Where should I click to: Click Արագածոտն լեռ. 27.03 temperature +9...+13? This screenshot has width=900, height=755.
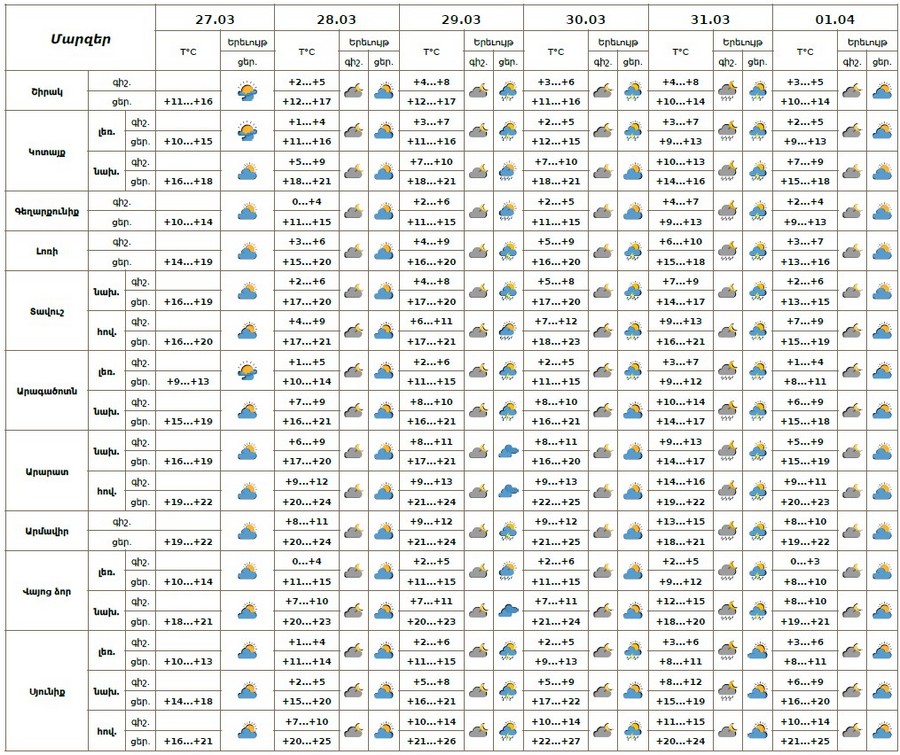pyautogui.click(x=188, y=381)
